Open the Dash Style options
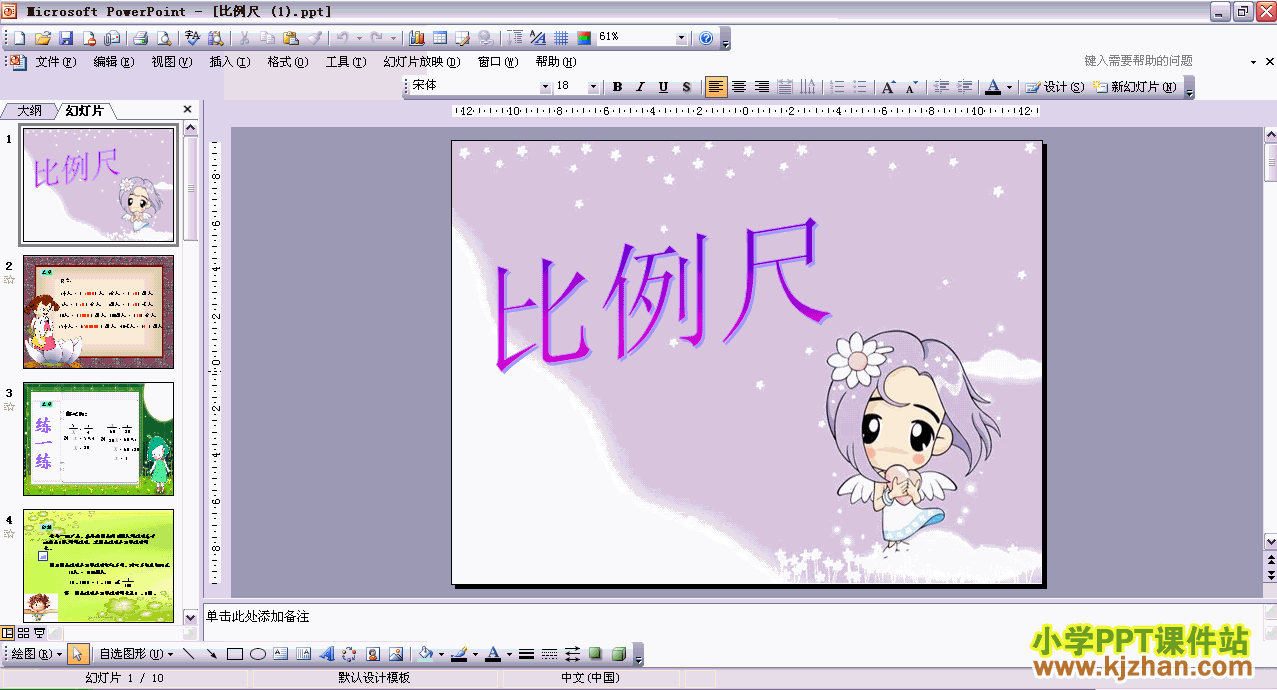The image size is (1277, 690). coord(549,654)
